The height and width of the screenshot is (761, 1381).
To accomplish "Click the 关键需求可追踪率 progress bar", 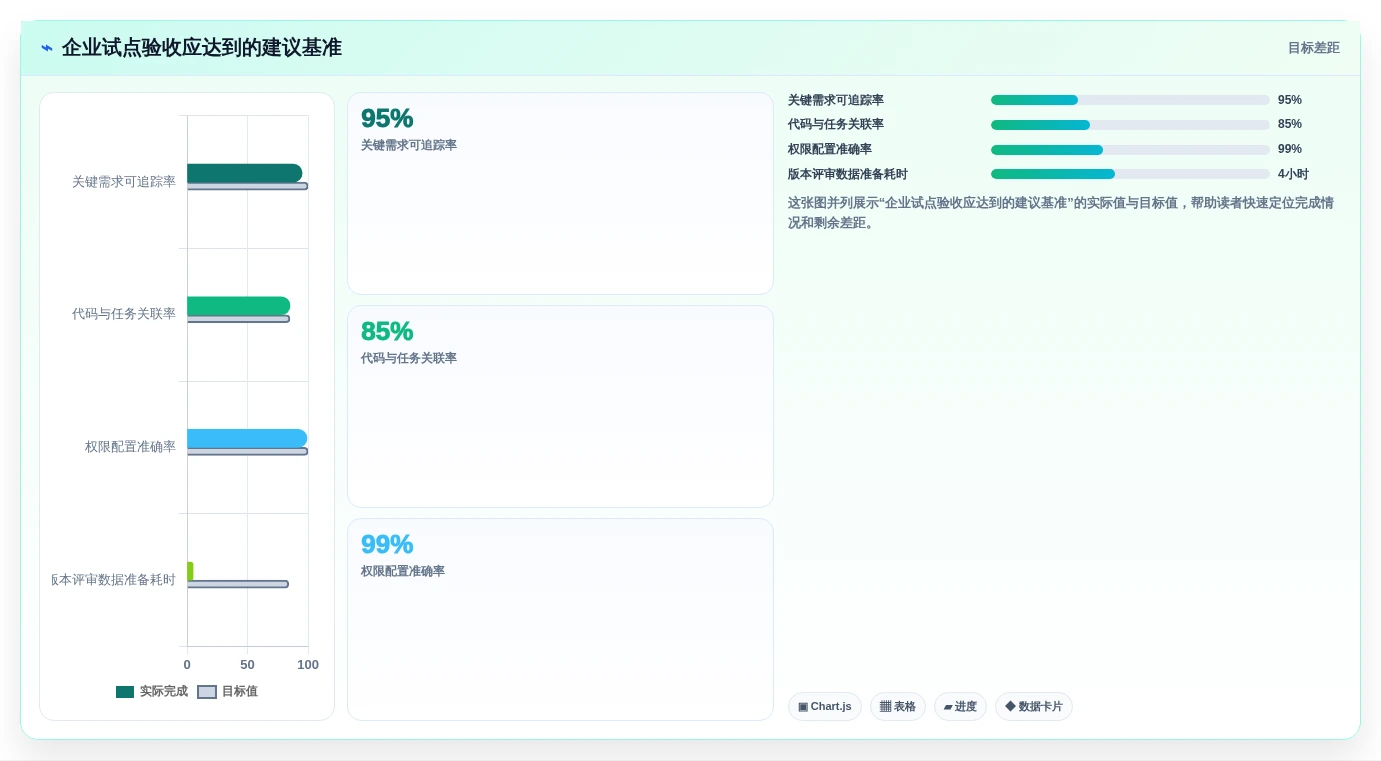I will [1130, 100].
